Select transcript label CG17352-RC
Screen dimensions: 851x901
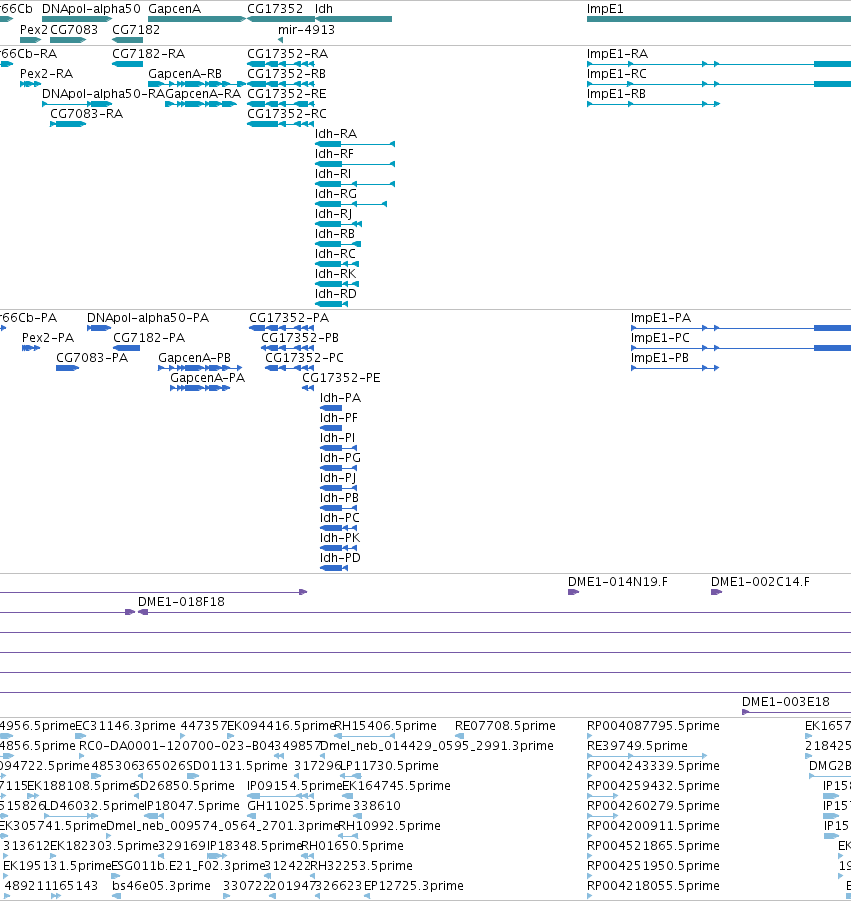tap(287, 114)
